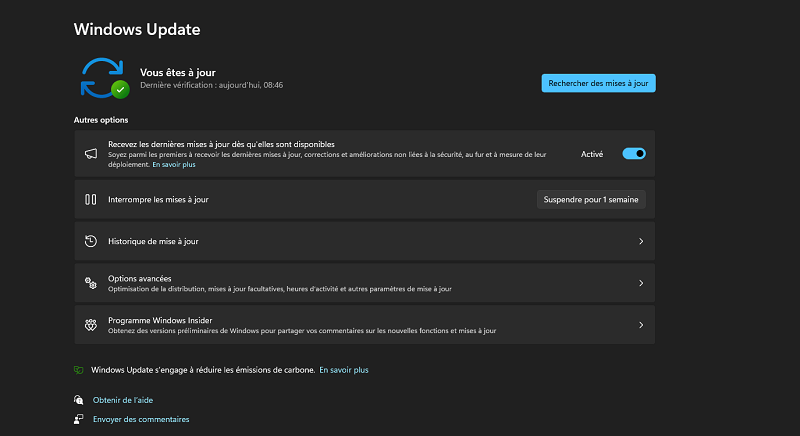The height and width of the screenshot is (436, 800).
Task: Click the clock history icon for Historique
Action: (90, 241)
